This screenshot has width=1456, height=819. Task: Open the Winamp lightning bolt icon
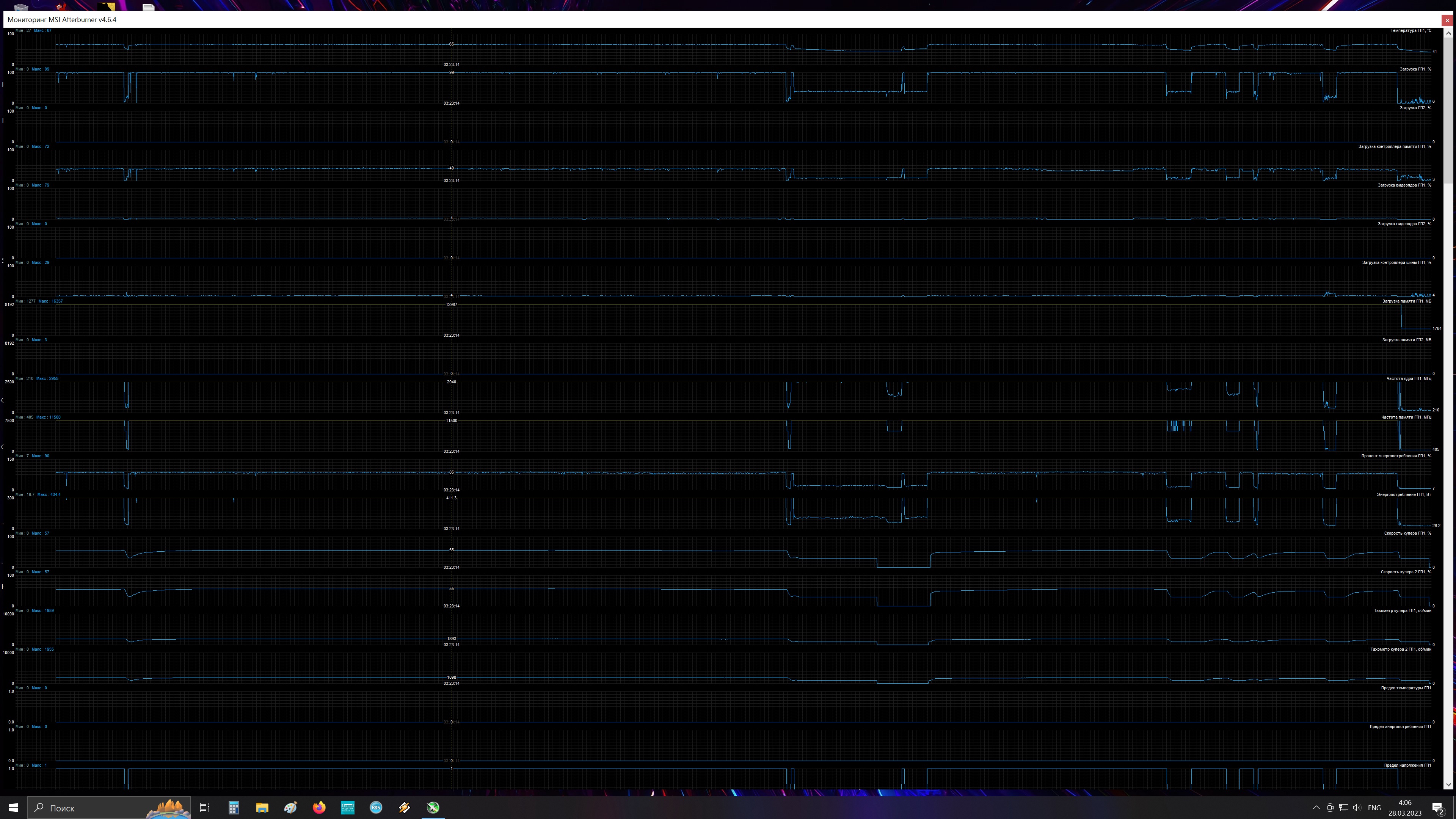404,808
